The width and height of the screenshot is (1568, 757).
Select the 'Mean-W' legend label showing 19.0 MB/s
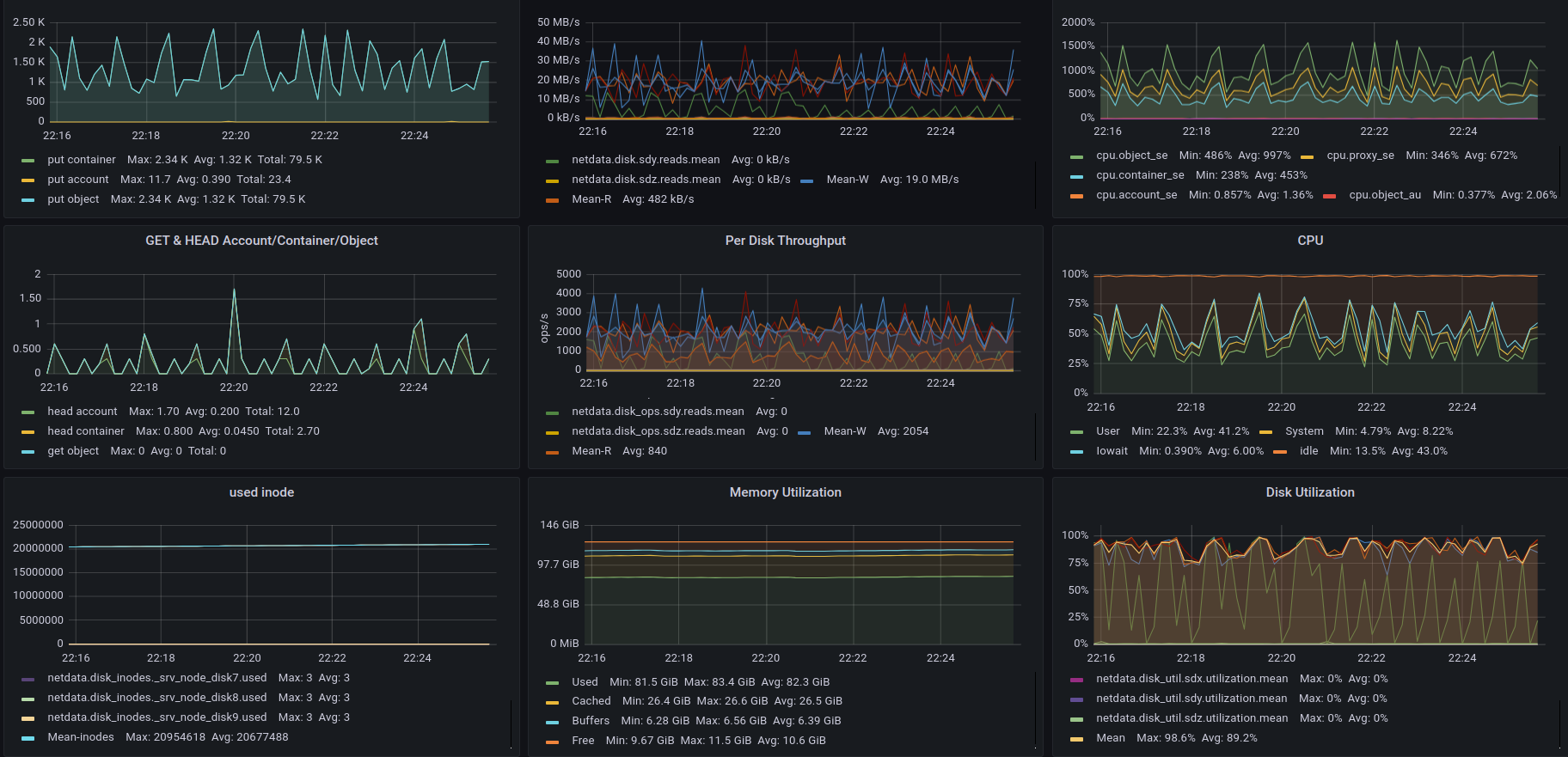coord(848,180)
